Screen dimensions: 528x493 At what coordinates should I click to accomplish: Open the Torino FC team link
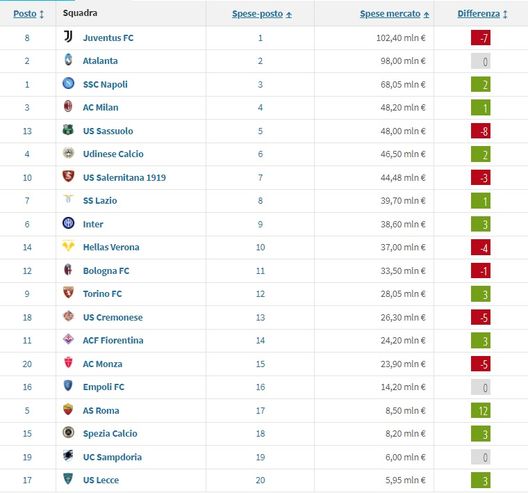(102, 294)
